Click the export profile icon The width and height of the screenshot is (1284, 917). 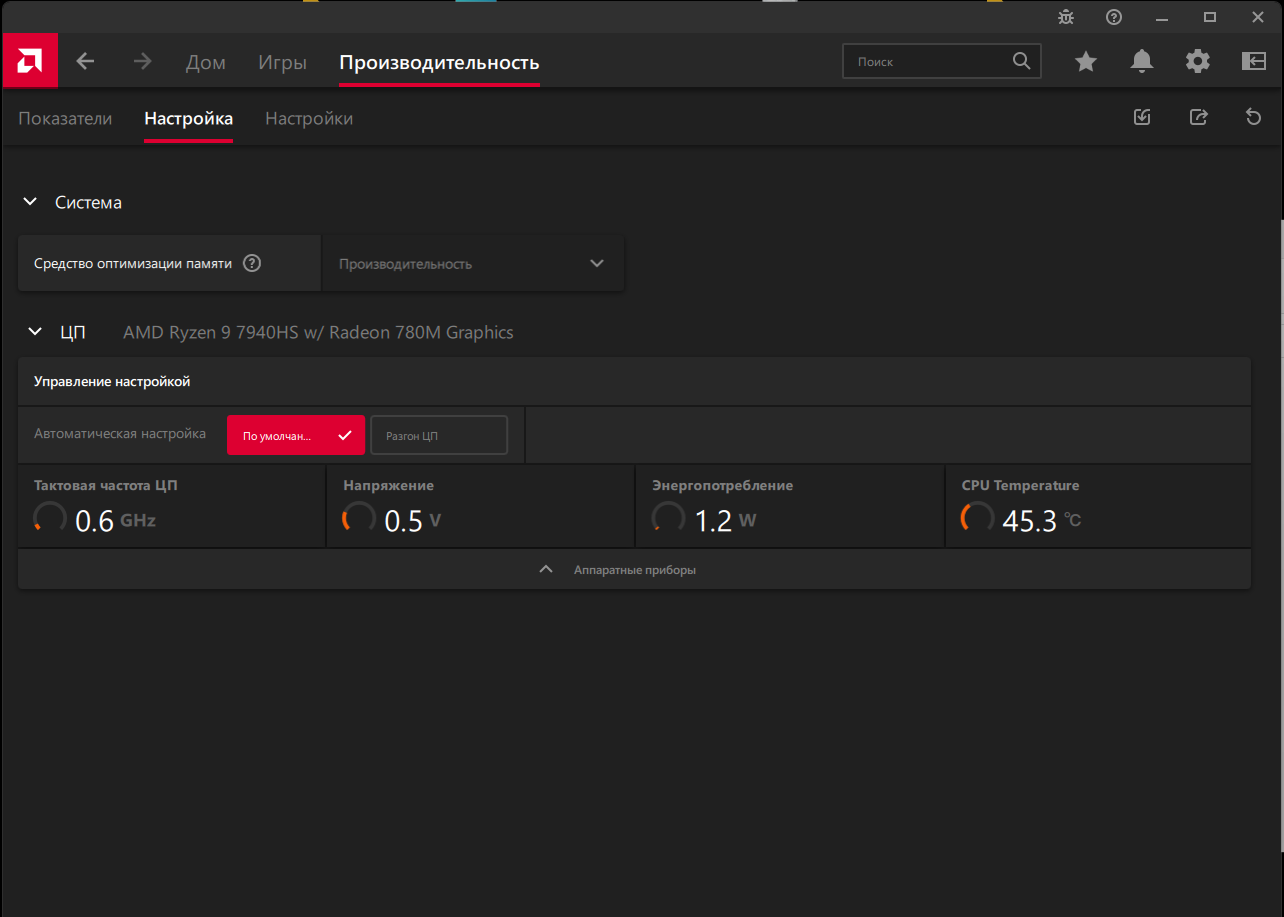click(x=1198, y=117)
